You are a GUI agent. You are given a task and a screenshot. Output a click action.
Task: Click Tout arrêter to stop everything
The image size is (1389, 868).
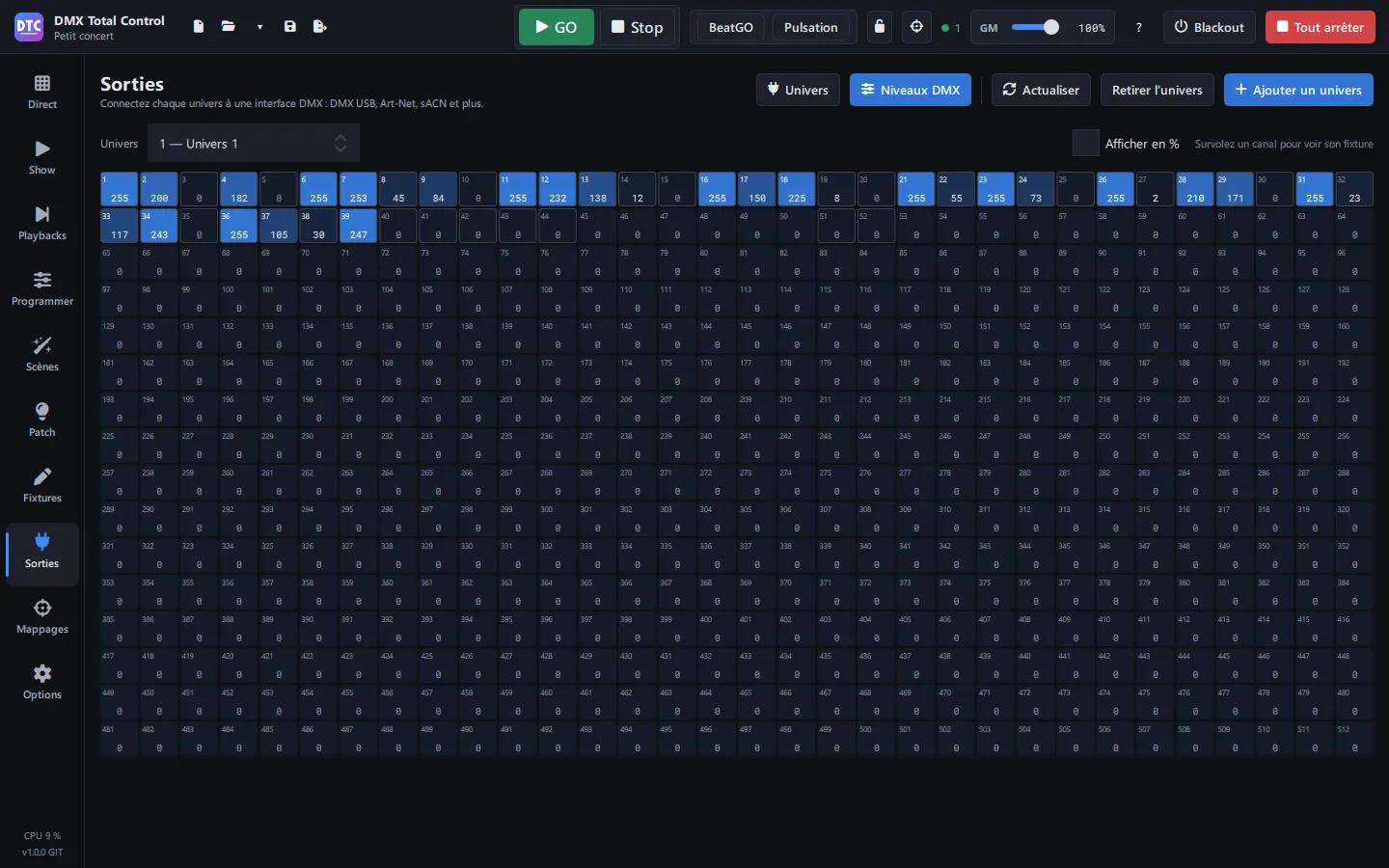point(1321,27)
